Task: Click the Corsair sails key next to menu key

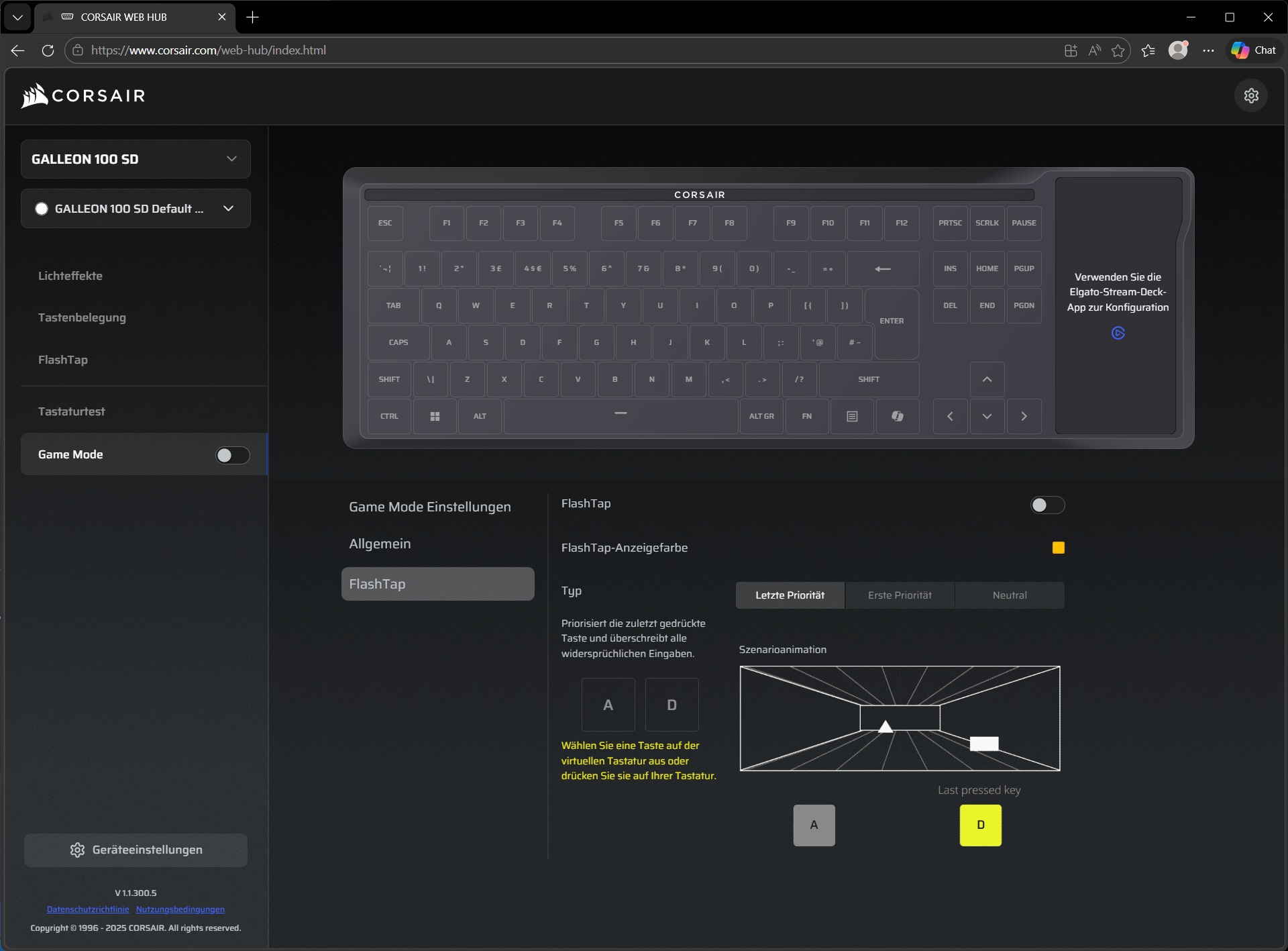Action: pos(897,416)
